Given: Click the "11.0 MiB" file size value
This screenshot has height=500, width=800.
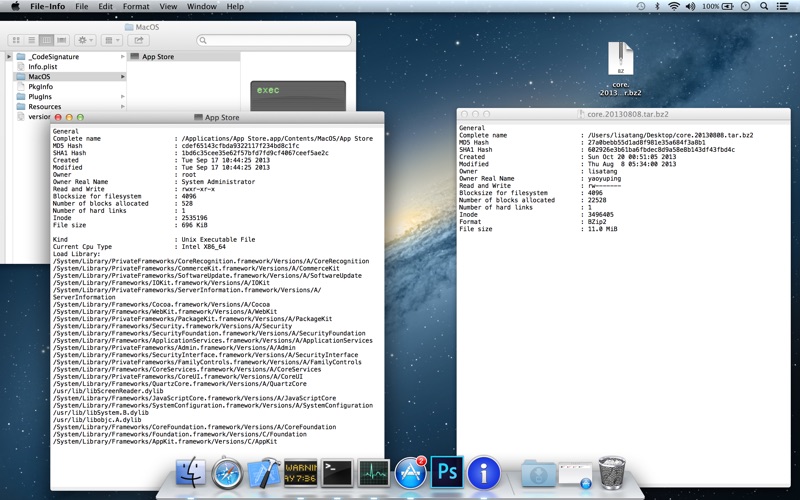Looking at the screenshot, I should [603, 229].
